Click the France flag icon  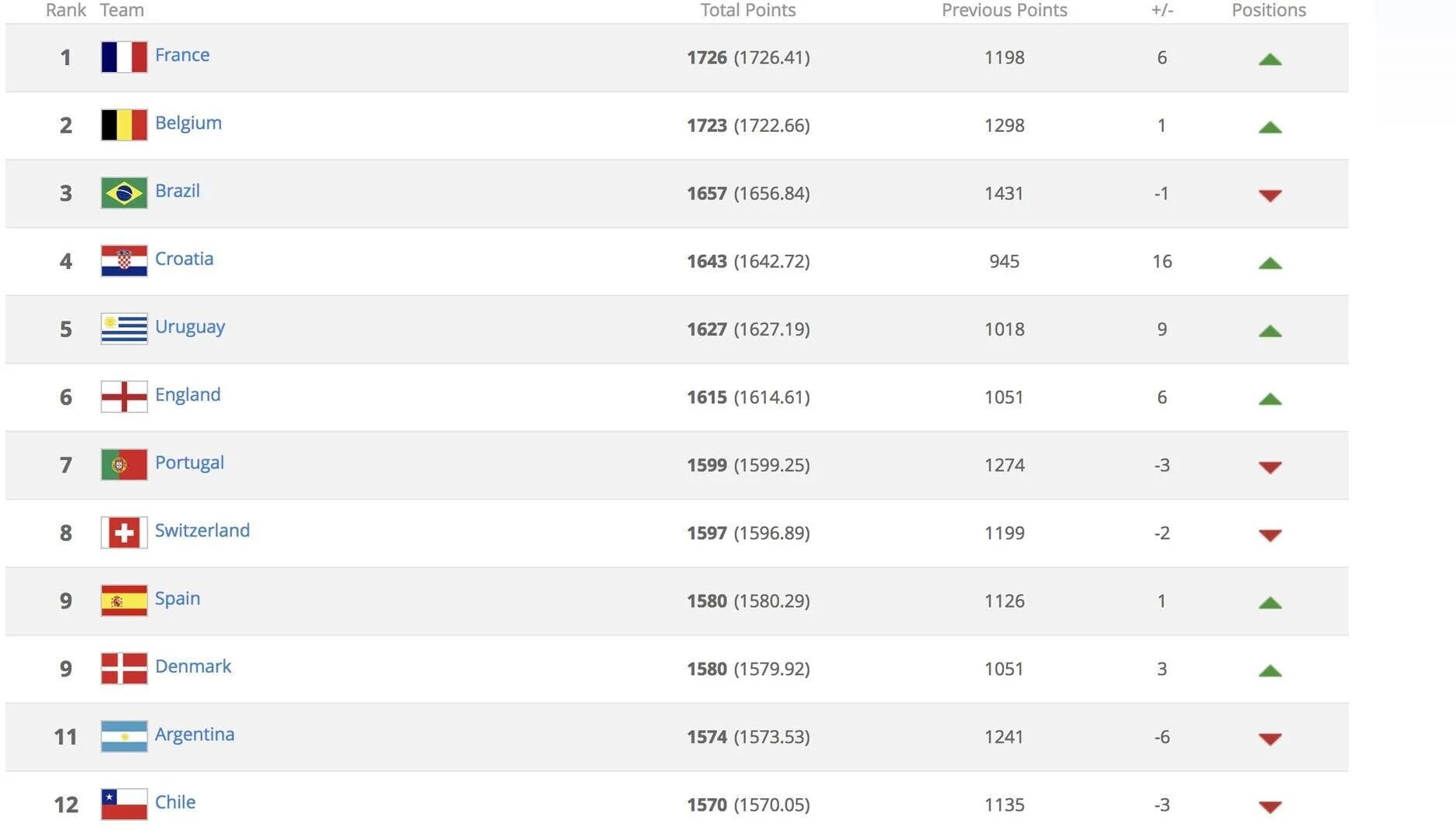124,57
